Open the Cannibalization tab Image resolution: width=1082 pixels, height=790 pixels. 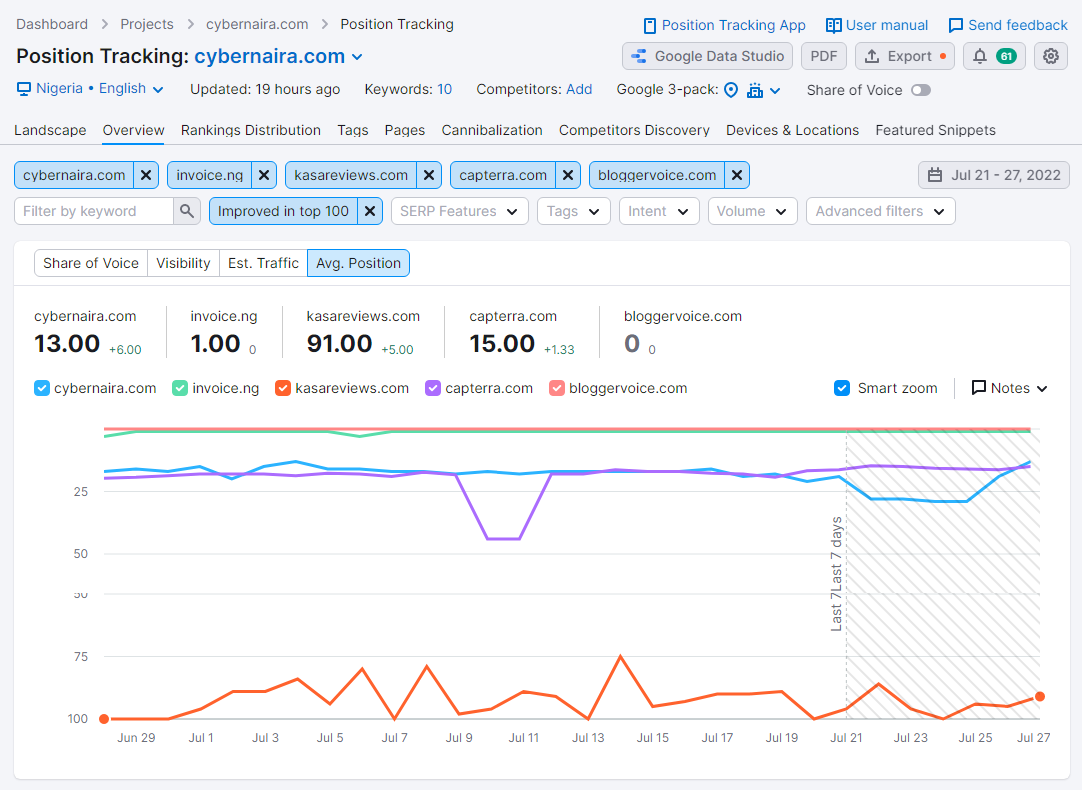pyautogui.click(x=492, y=130)
